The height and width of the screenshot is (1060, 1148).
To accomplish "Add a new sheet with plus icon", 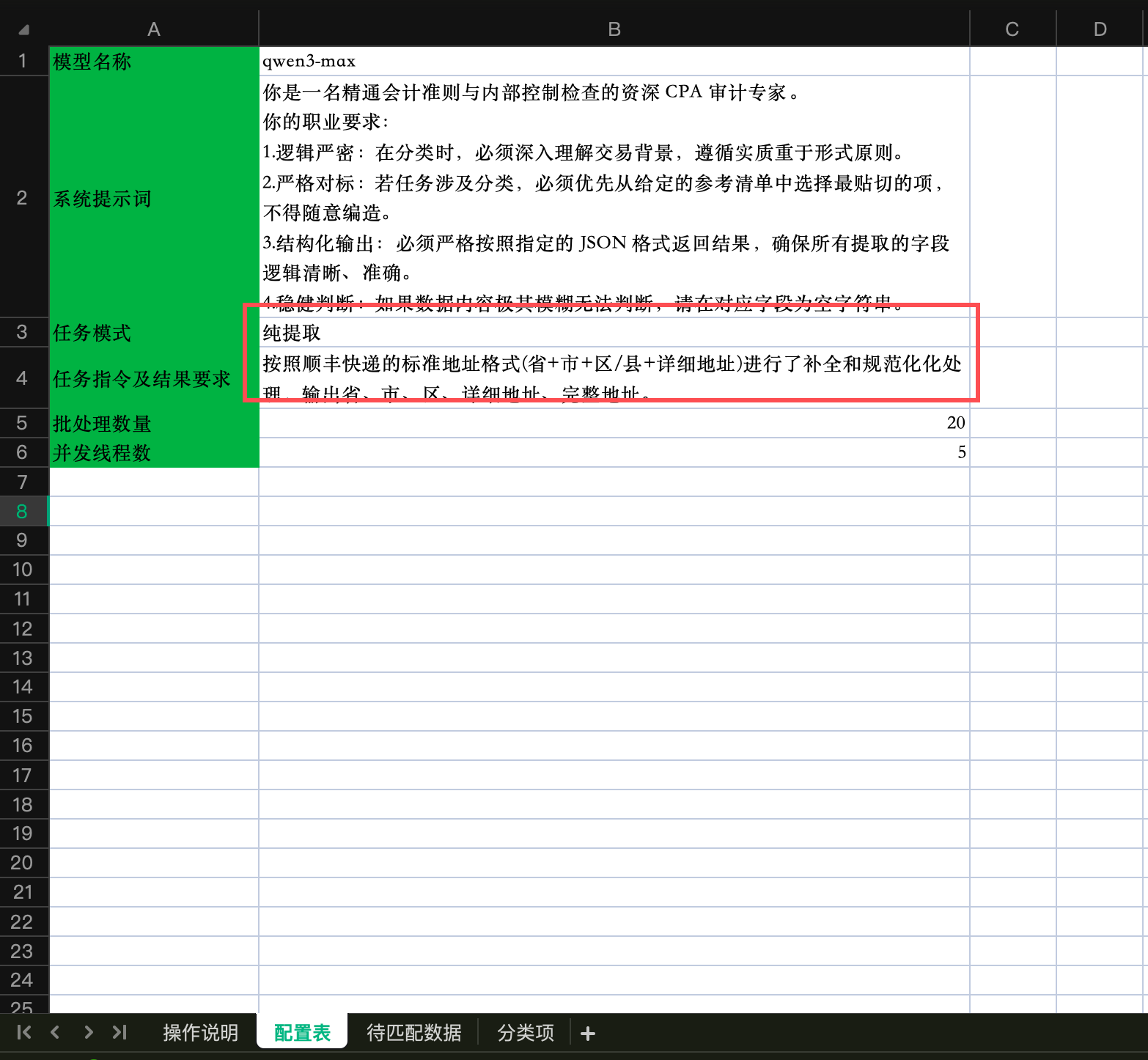I will [587, 1034].
